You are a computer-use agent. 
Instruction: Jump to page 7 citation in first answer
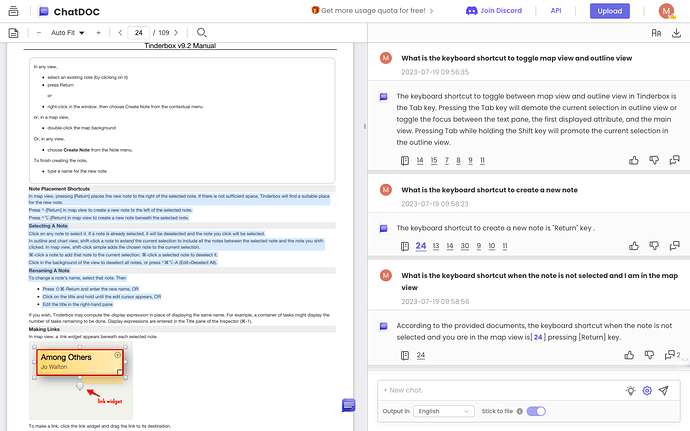click(x=447, y=161)
